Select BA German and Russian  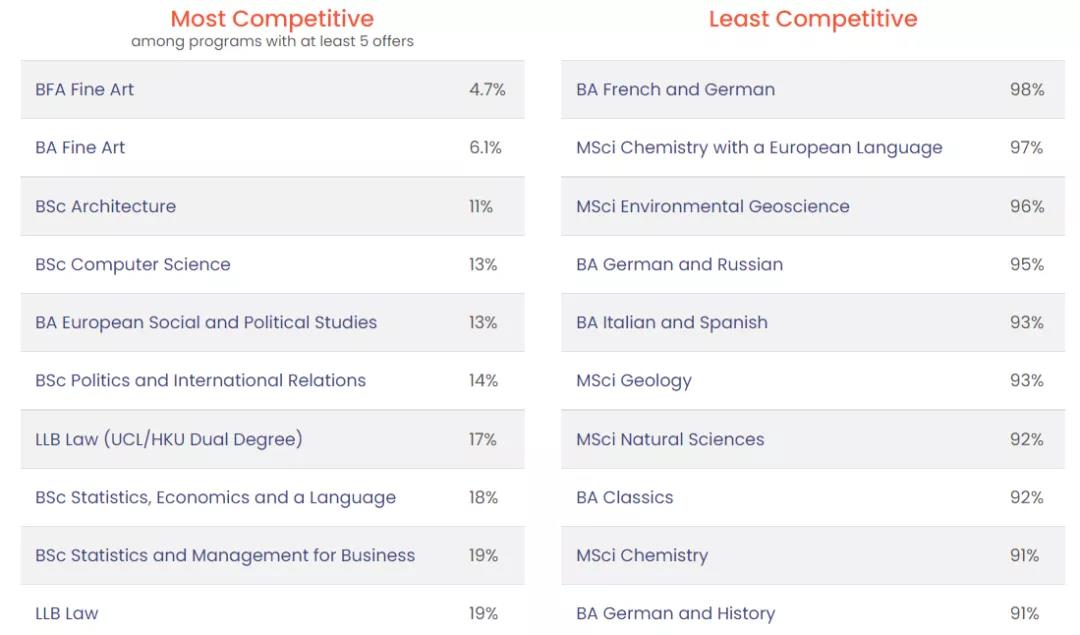pos(679,264)
